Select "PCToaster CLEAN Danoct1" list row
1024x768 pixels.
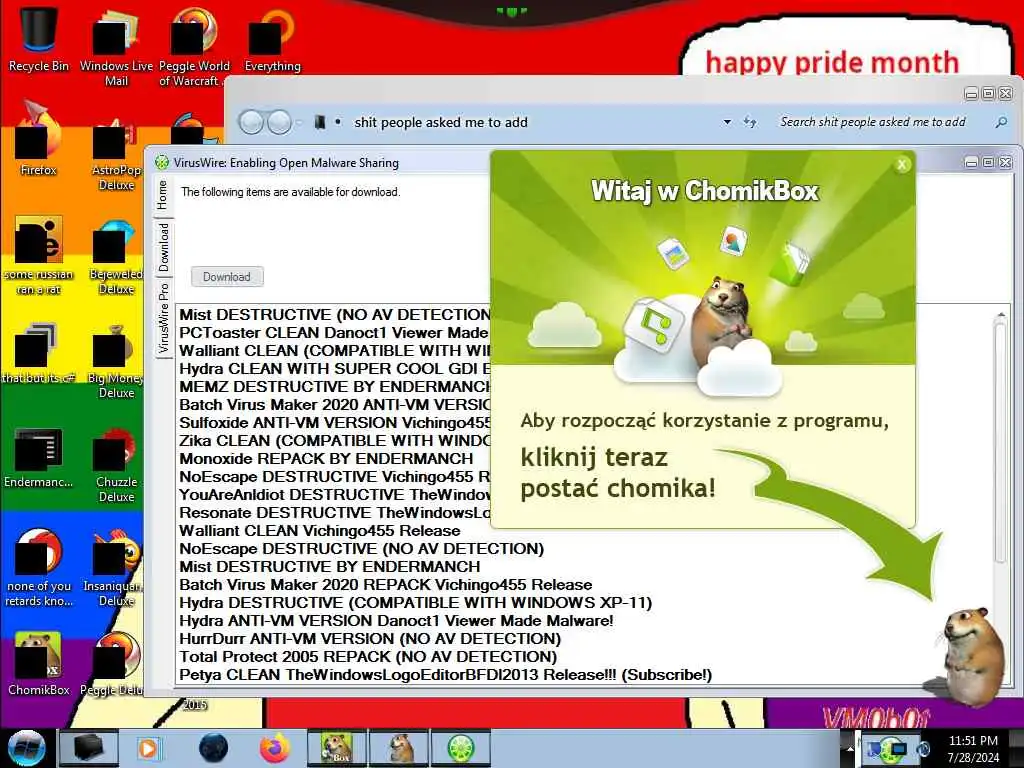click(x=334, y=333)
